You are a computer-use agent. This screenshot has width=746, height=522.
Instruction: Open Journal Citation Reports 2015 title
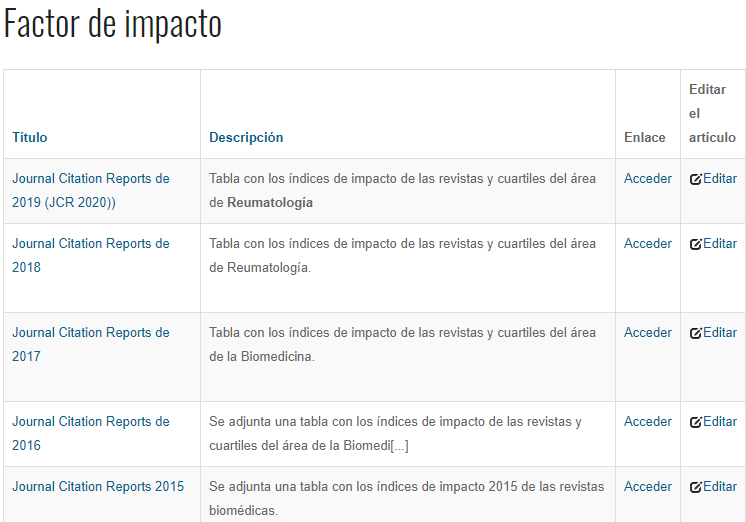[x=98, y=486]
